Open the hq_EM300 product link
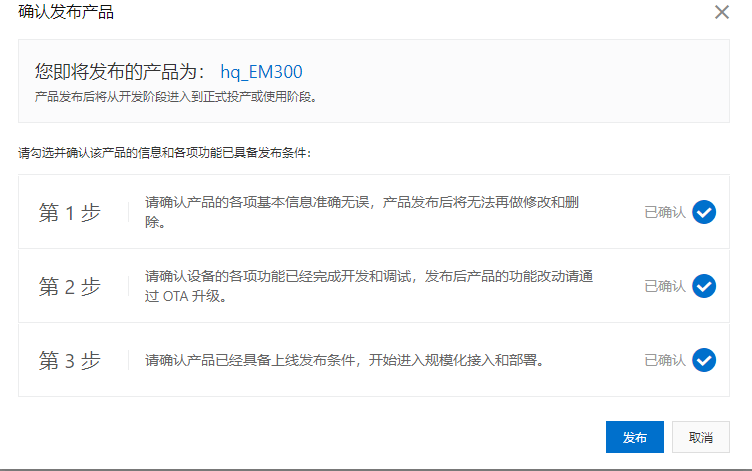 (261, 72)
